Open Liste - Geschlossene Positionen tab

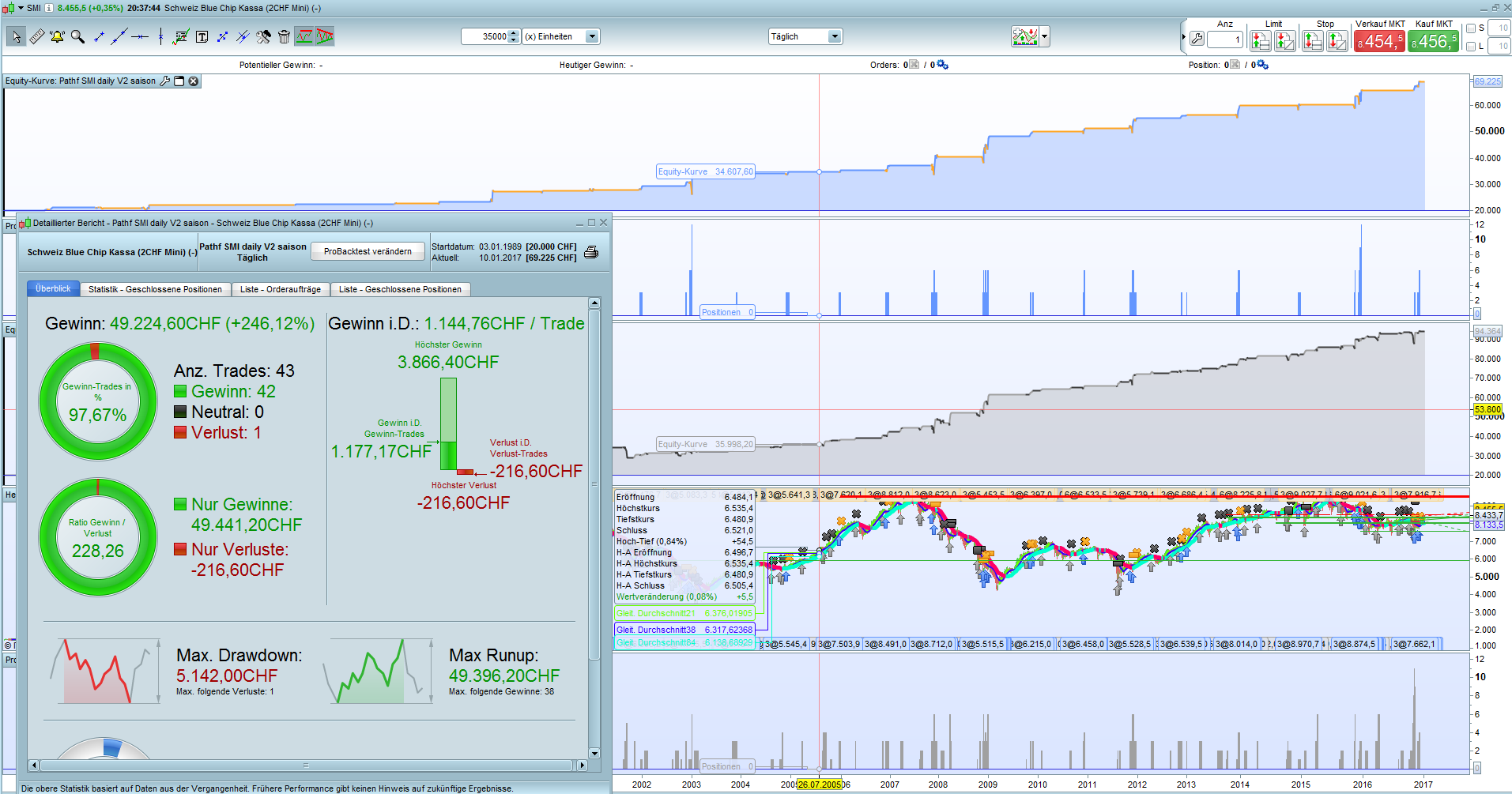coord(400,289)
